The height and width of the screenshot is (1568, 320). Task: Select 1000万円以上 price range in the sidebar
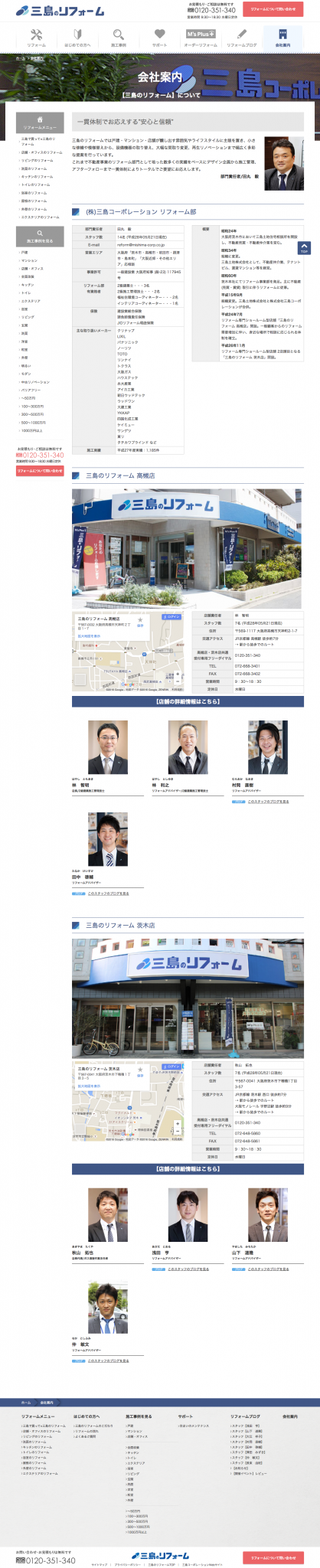[31, 430]
